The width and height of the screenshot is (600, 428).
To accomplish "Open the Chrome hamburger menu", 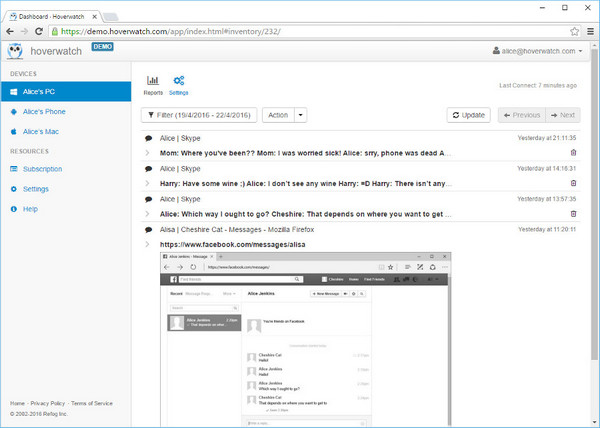I will click(590, 31).
